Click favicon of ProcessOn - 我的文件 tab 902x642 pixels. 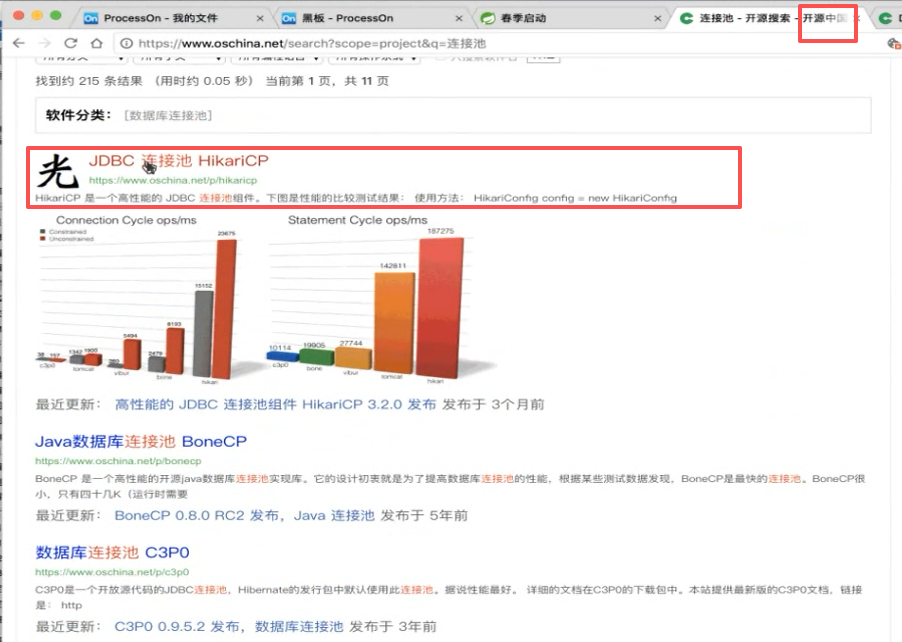[x=91, y=18]
